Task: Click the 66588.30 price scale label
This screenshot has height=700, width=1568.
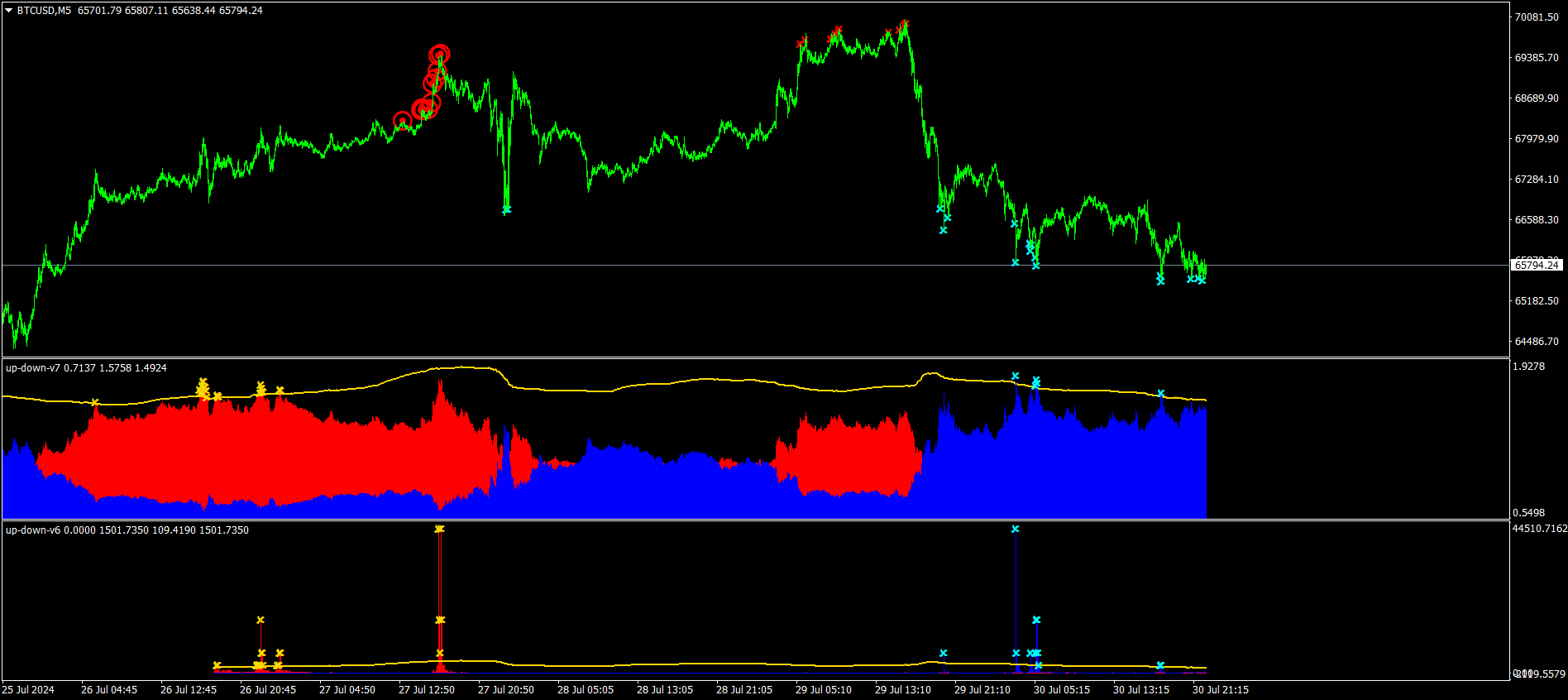Action: pos(1537,220)
